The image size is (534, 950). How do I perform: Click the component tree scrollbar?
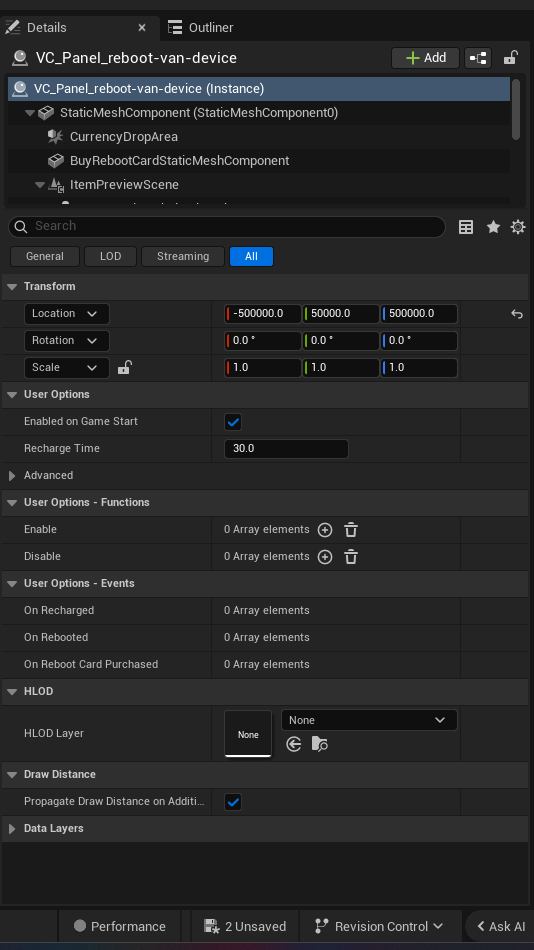click(x=516, y=109)
